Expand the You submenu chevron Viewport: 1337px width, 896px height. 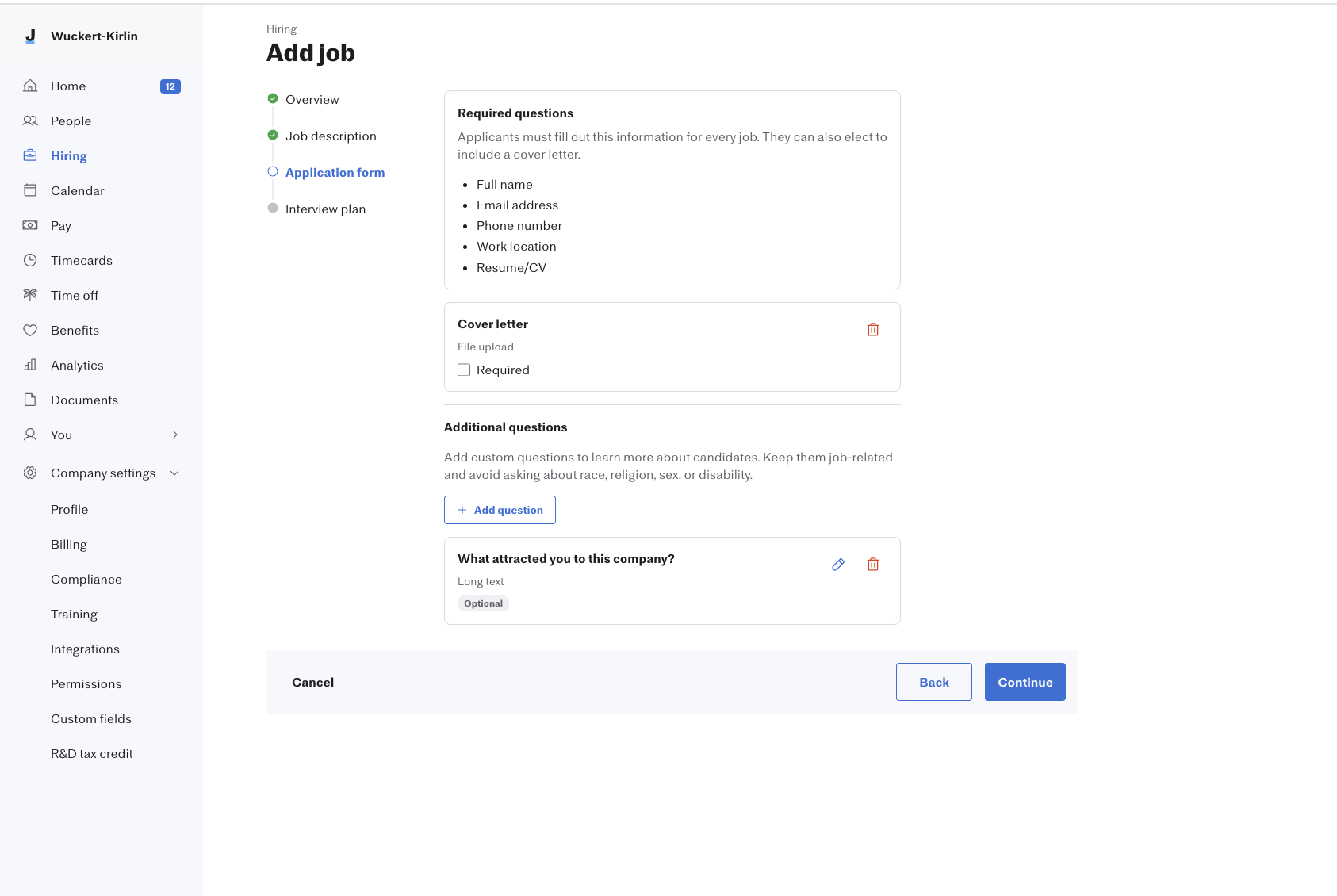(175, 435)
